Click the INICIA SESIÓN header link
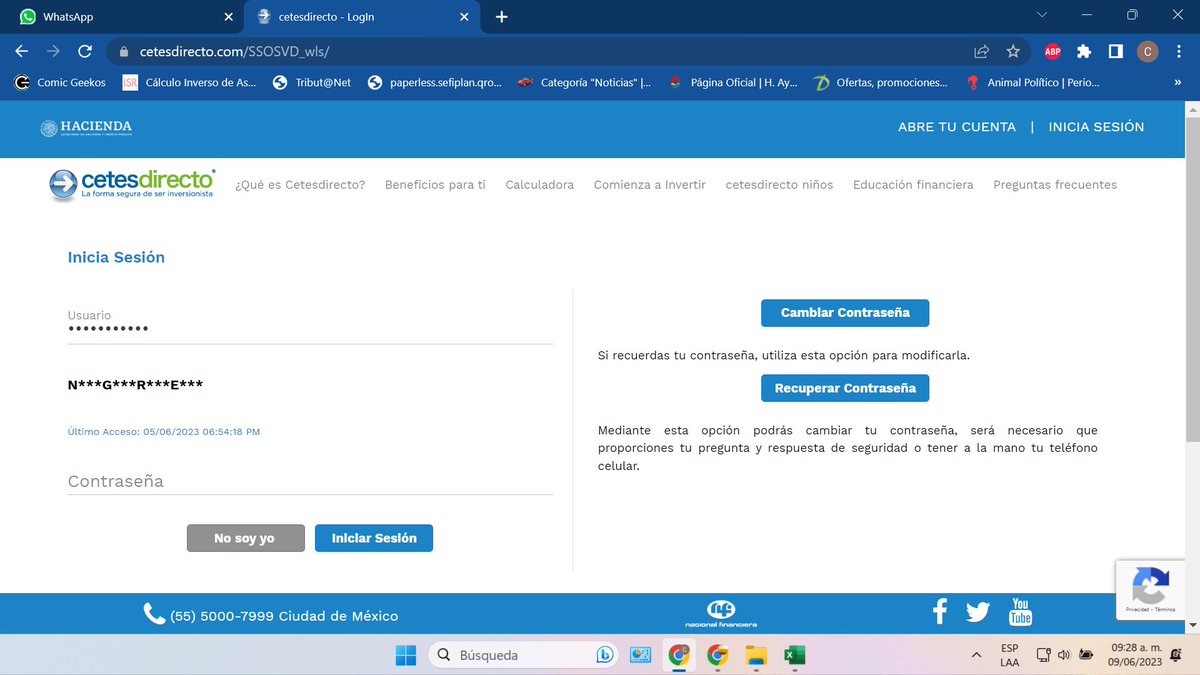 coord(1096,127)
